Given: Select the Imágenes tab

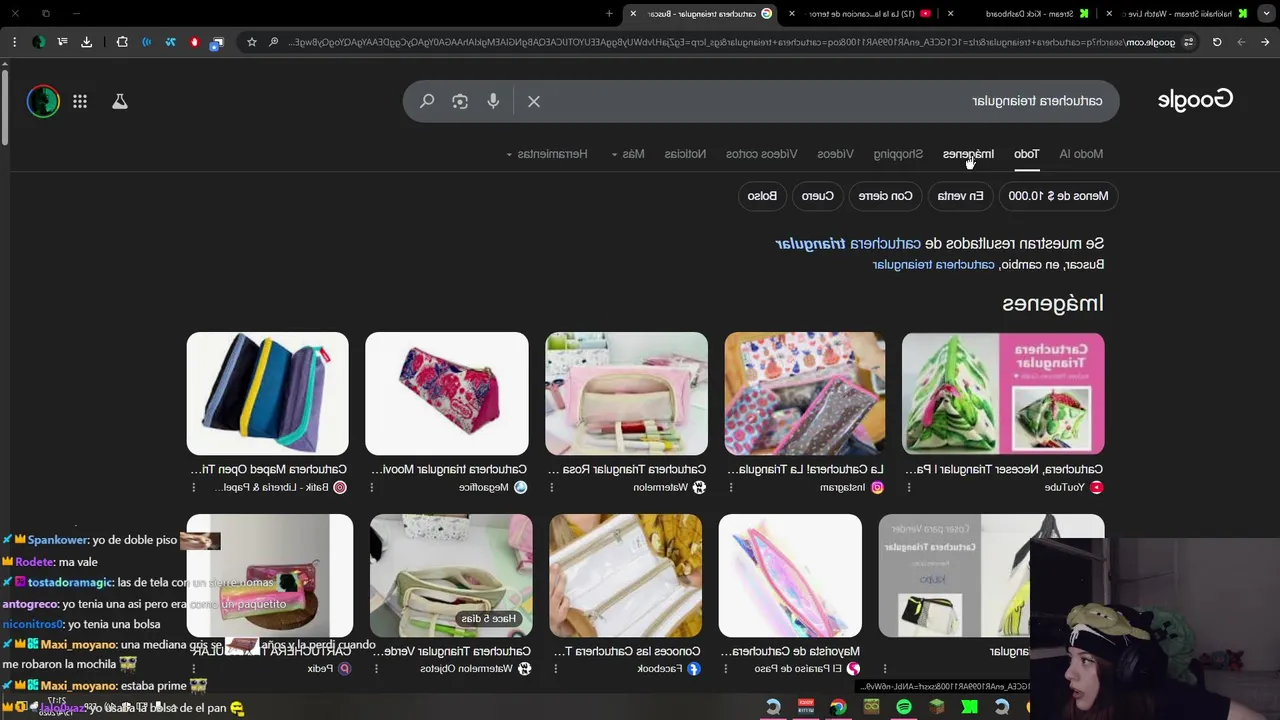Looking at the screenshot, I should pyautogui.click(x=968, y=154).
